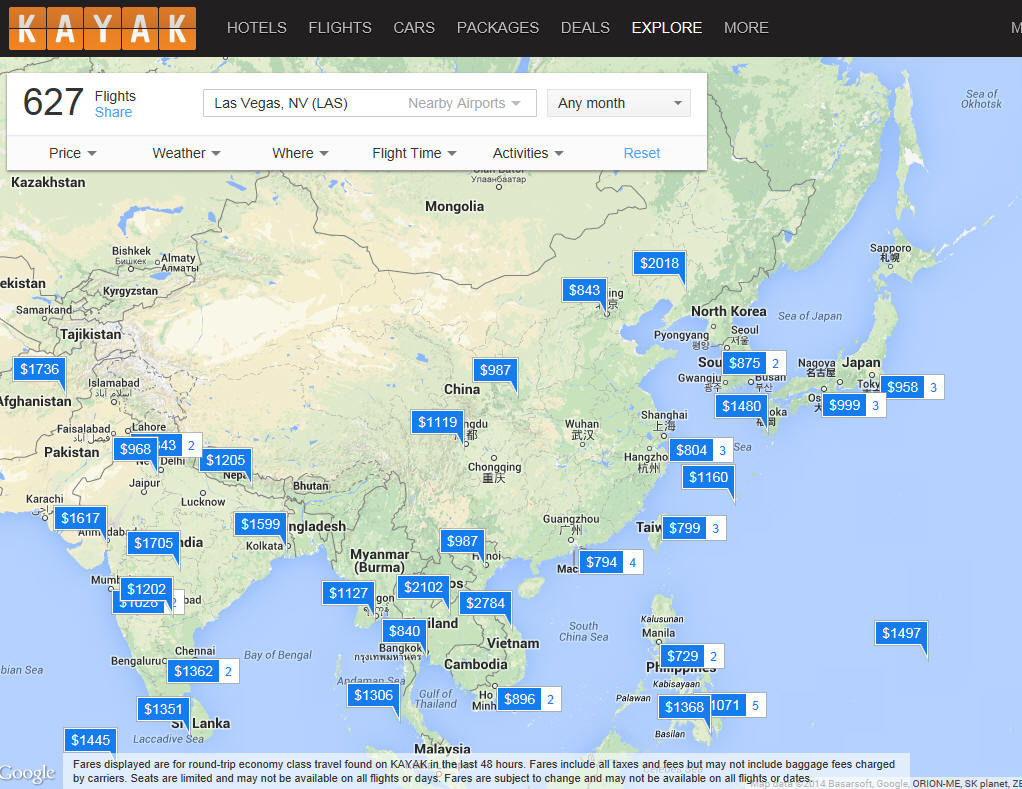
Task: Open the $1599 fare near Kolkata
Action: click(x=260, y=524)
